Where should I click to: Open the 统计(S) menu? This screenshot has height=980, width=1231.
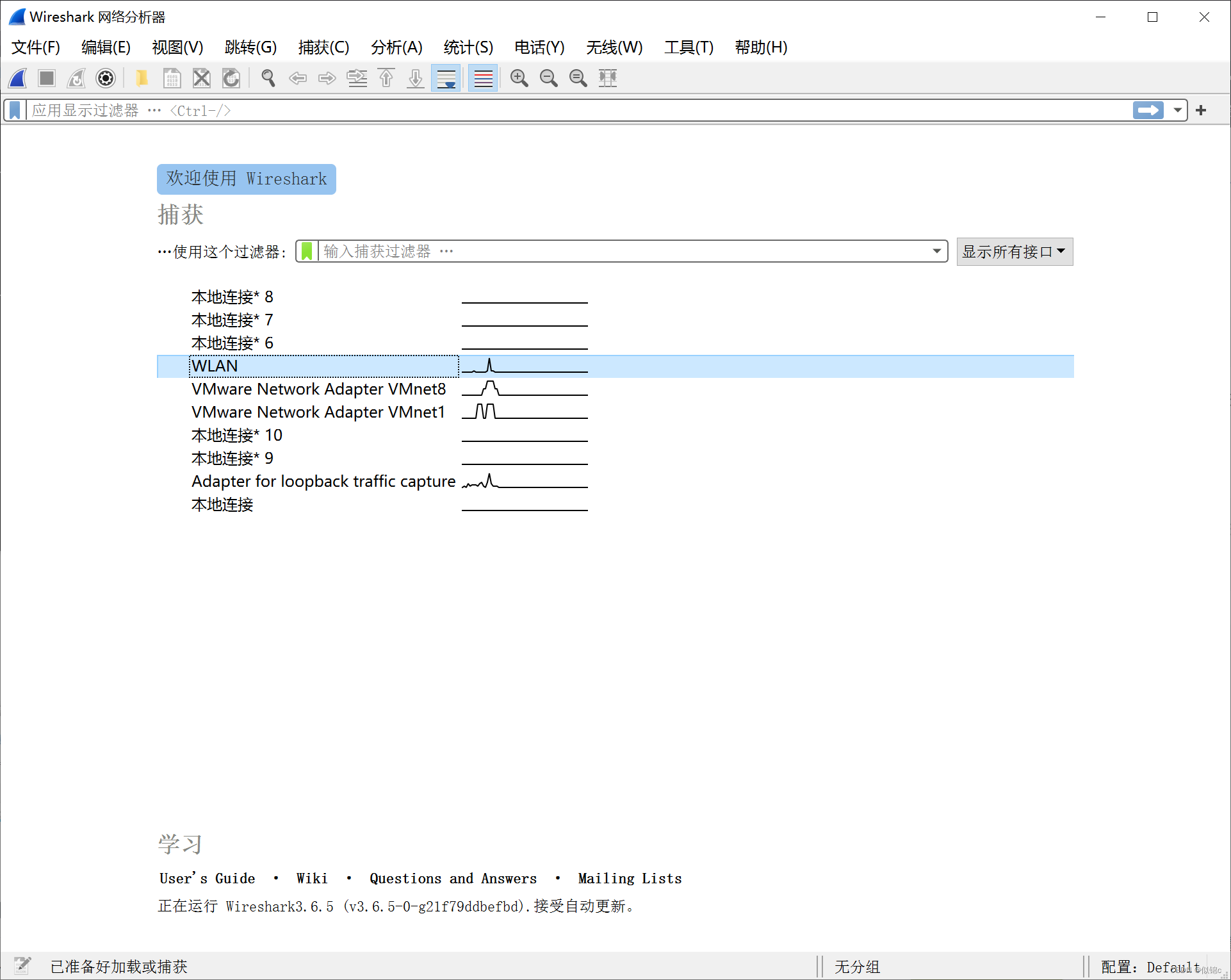pyautogui.click(x=468, y=47)
